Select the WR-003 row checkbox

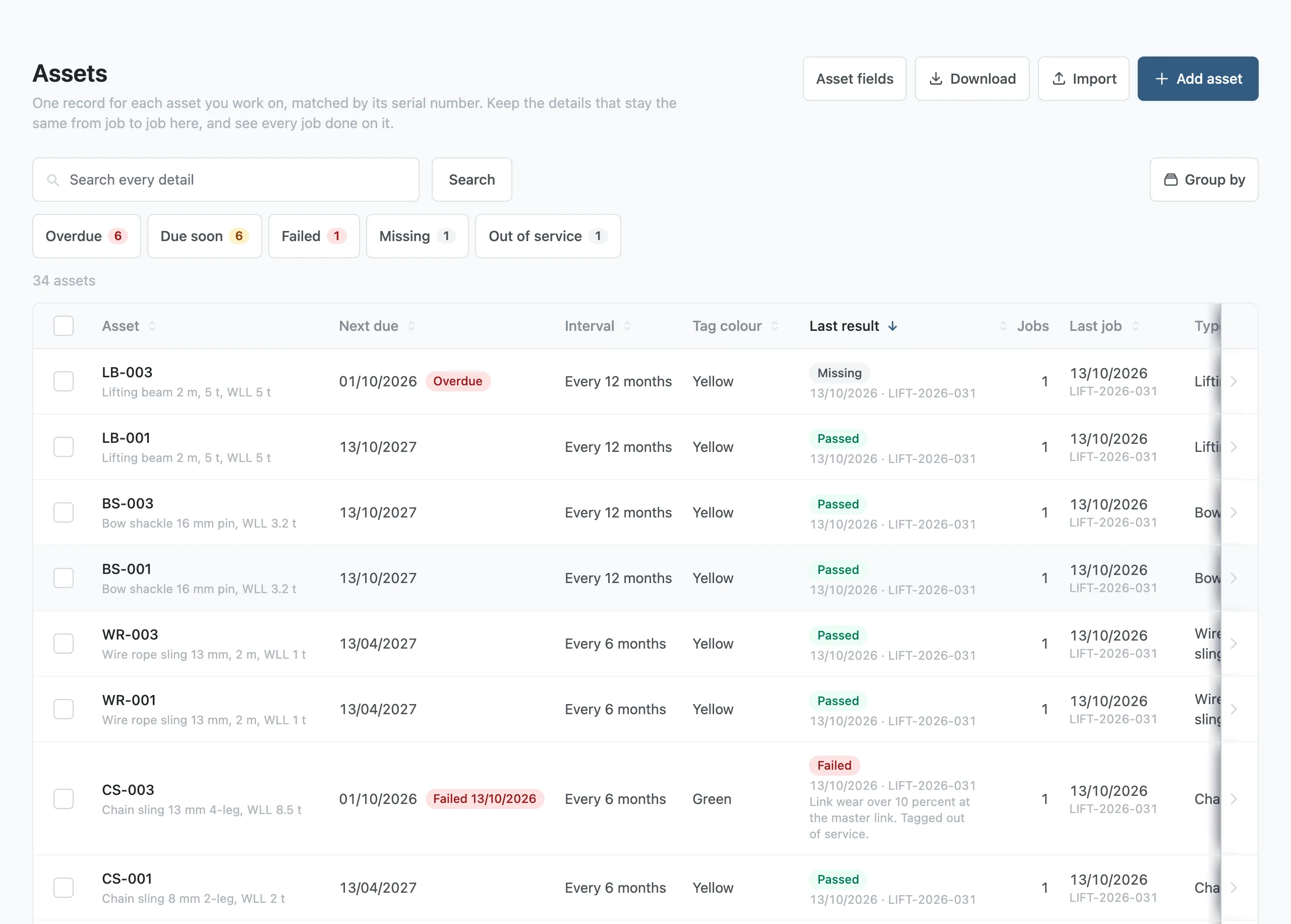[64, 644]
